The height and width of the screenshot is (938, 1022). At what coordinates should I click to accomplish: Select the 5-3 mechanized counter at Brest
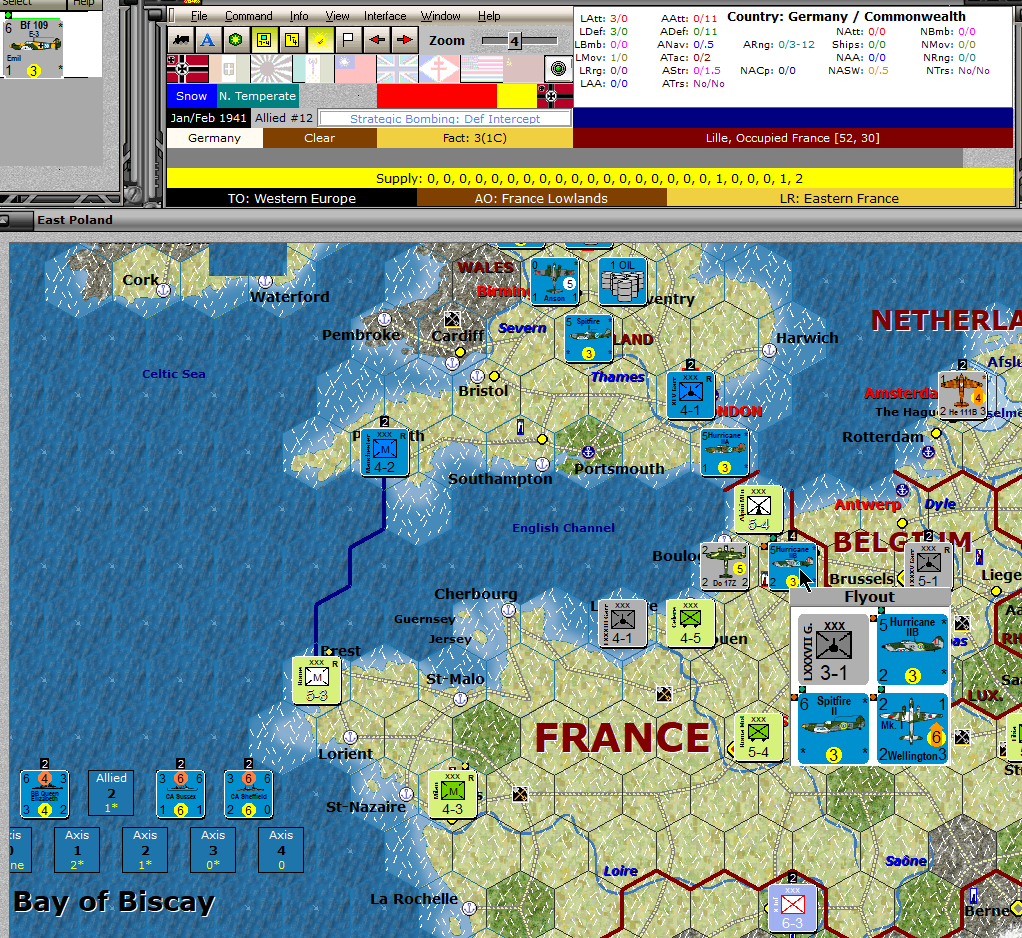coord(317,681)
